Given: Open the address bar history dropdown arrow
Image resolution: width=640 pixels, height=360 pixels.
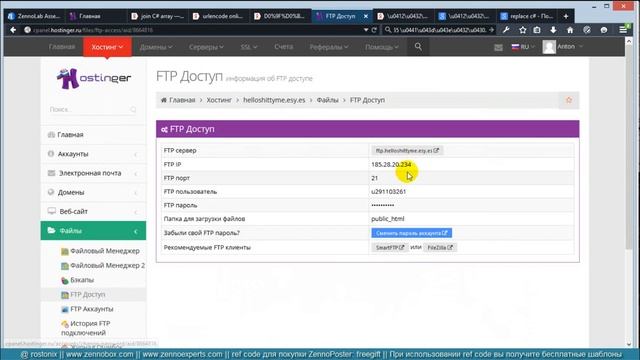Looking at the screenshot, I should 366,30.
